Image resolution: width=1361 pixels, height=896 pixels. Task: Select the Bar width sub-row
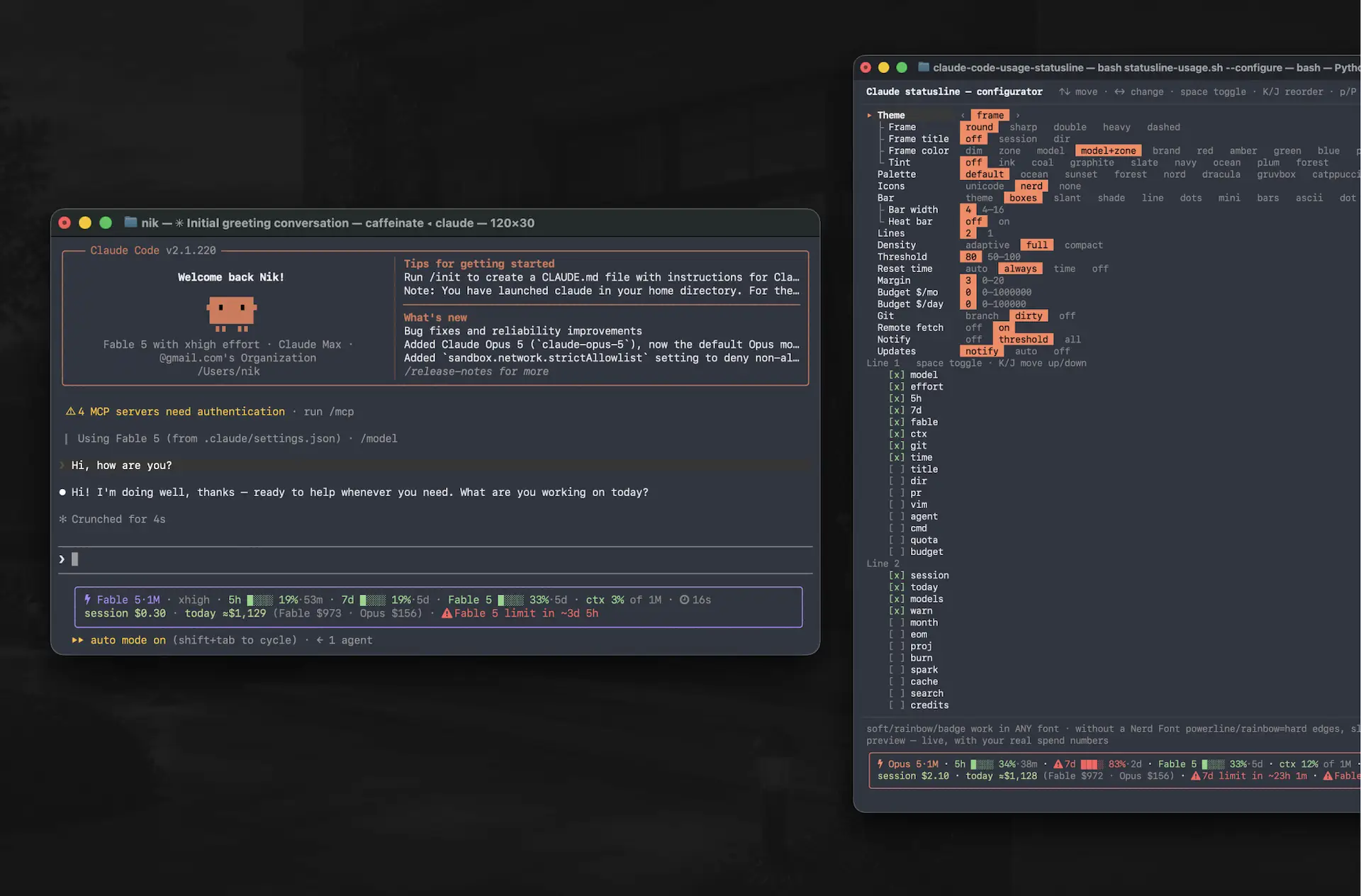(913, 210)
